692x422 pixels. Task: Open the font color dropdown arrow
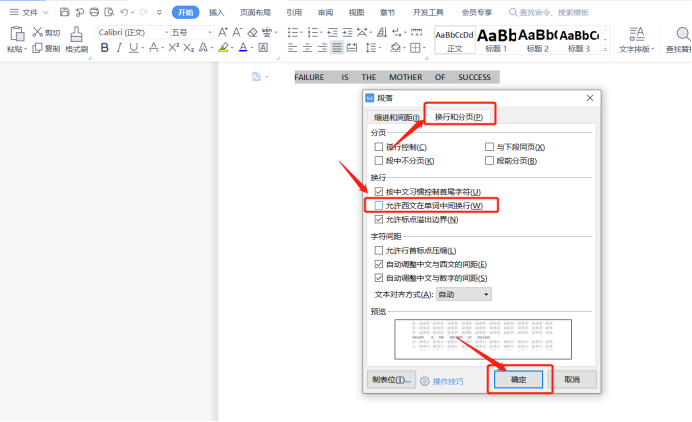tap(252, 48)
